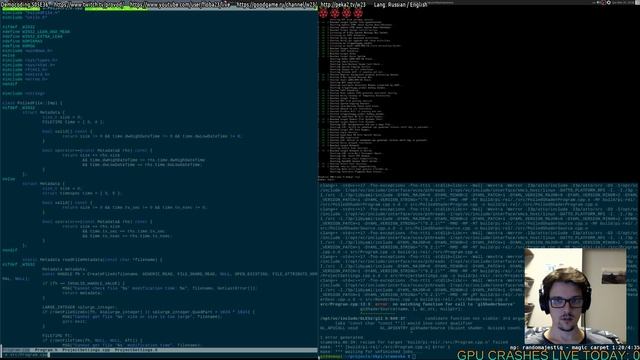The width and height of the screenshot is (640, 360).
Task: Click the second Raspberry Pi boot logo
Action: (x=335, y=13)
